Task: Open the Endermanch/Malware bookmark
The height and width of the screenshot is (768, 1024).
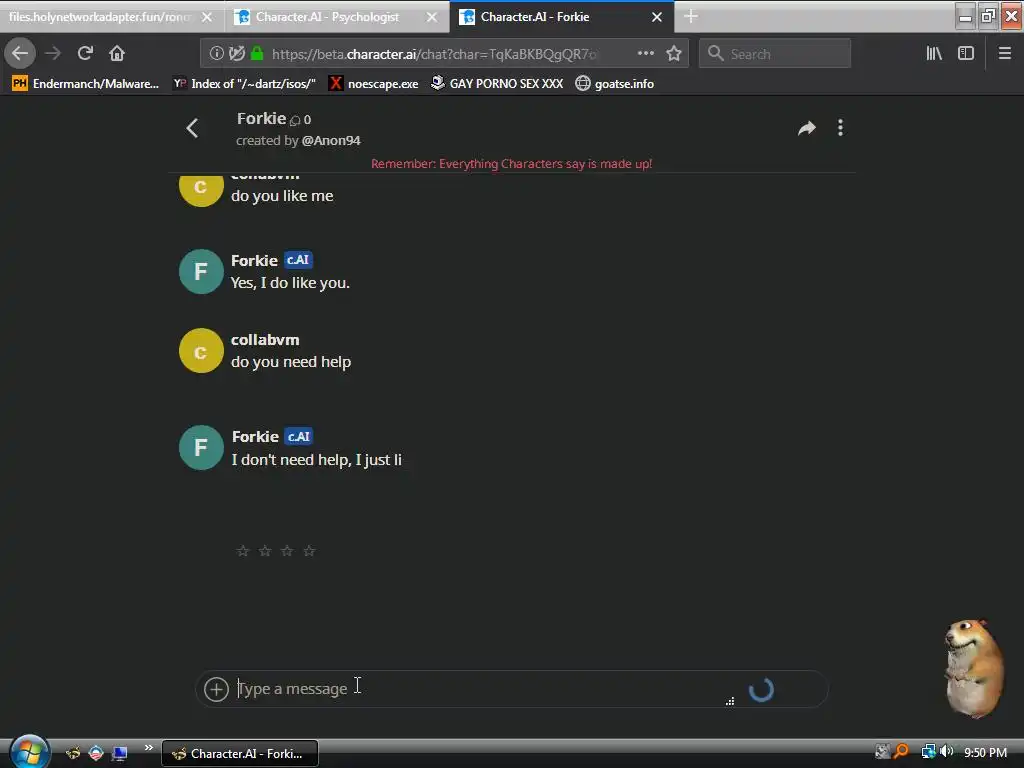Action: coord(85,84)
